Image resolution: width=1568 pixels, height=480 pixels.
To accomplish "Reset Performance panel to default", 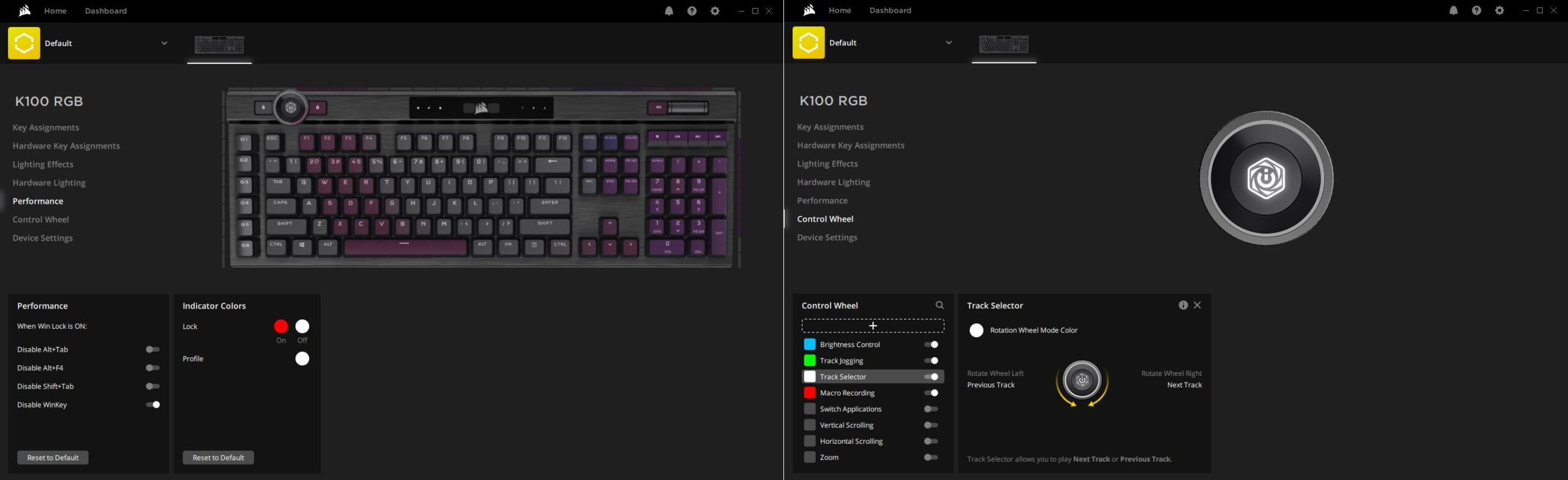I will point(53,458).
